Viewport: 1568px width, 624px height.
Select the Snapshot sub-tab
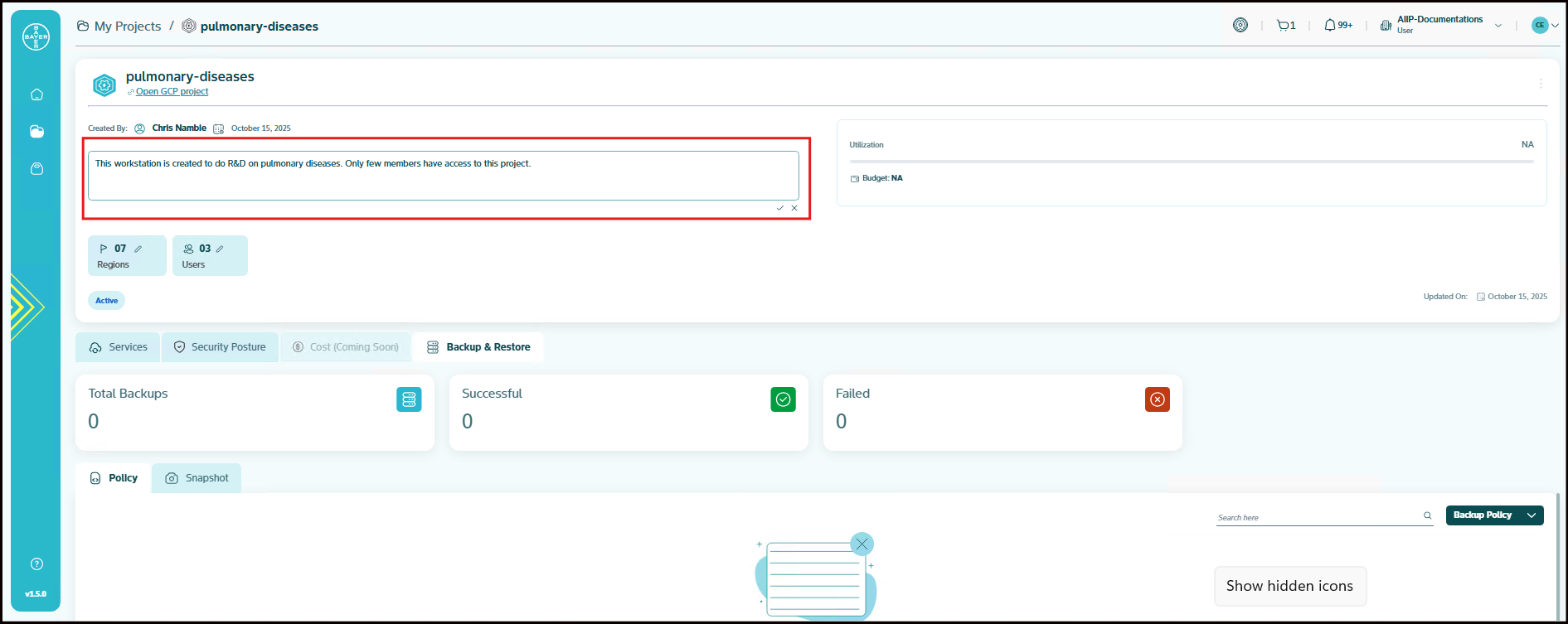[x=197, y=478]
